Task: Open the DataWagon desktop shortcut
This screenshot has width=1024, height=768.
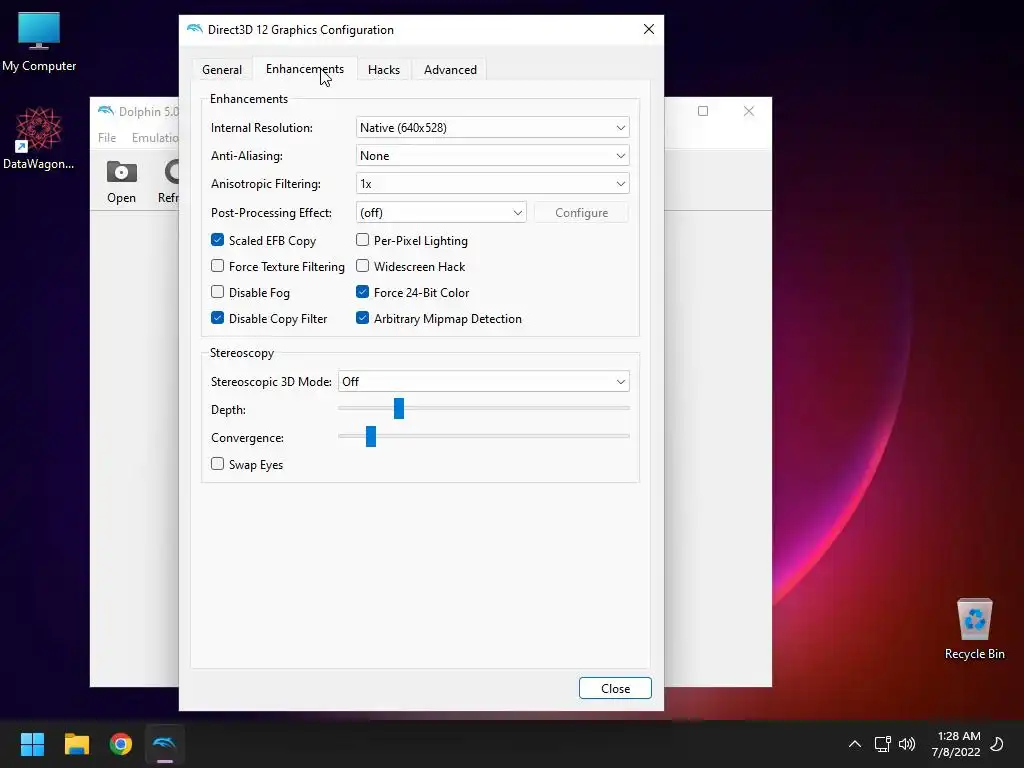Action: [x=39, y=138]
